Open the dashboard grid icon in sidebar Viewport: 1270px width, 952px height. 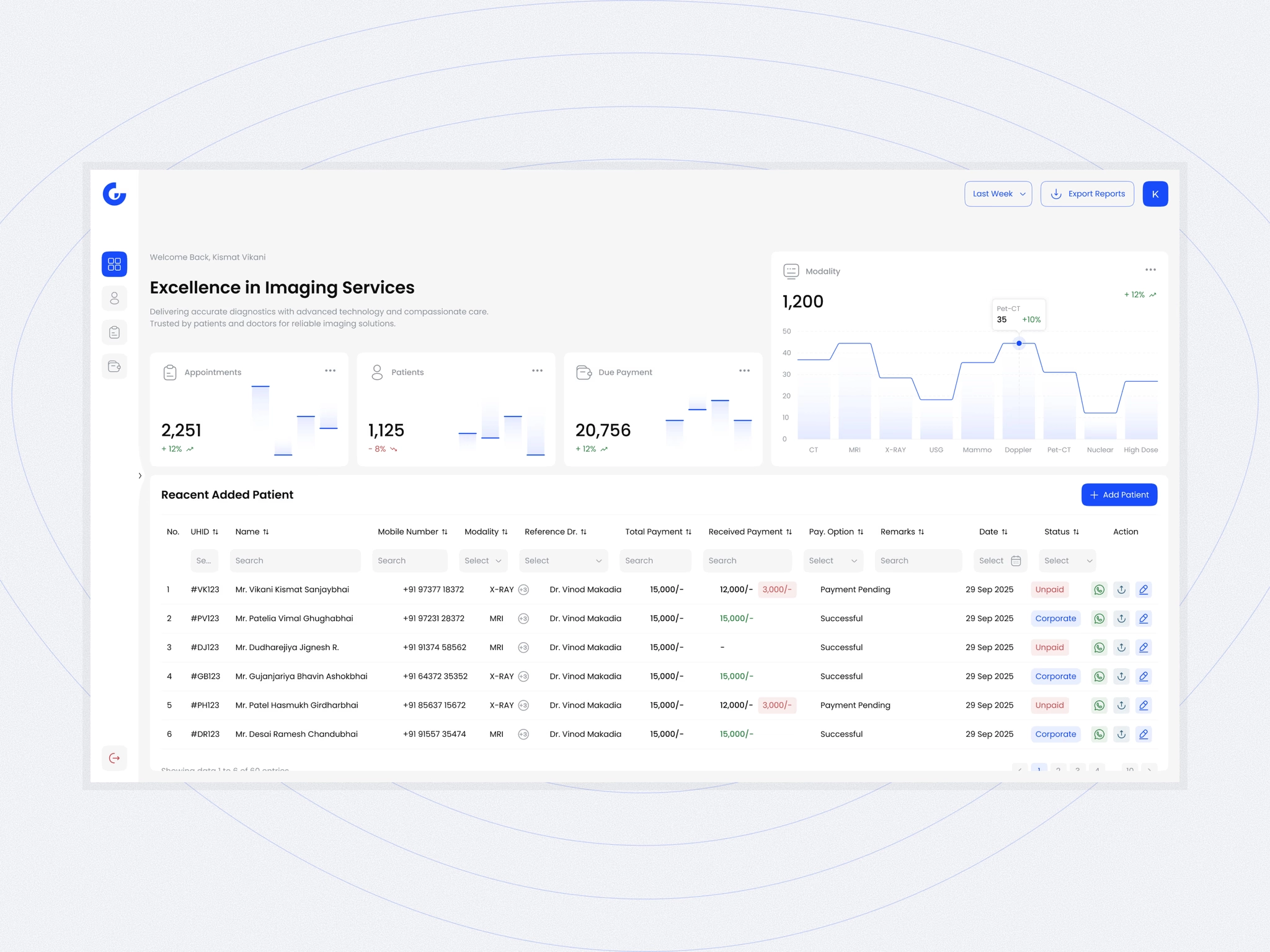(x=114, y=264)
